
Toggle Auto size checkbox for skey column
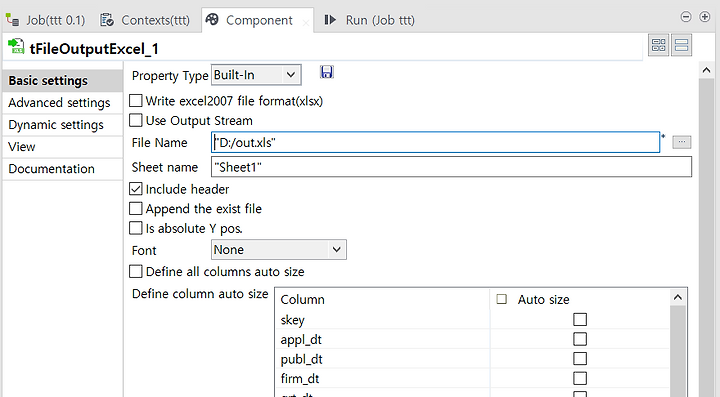click(580, 319)
